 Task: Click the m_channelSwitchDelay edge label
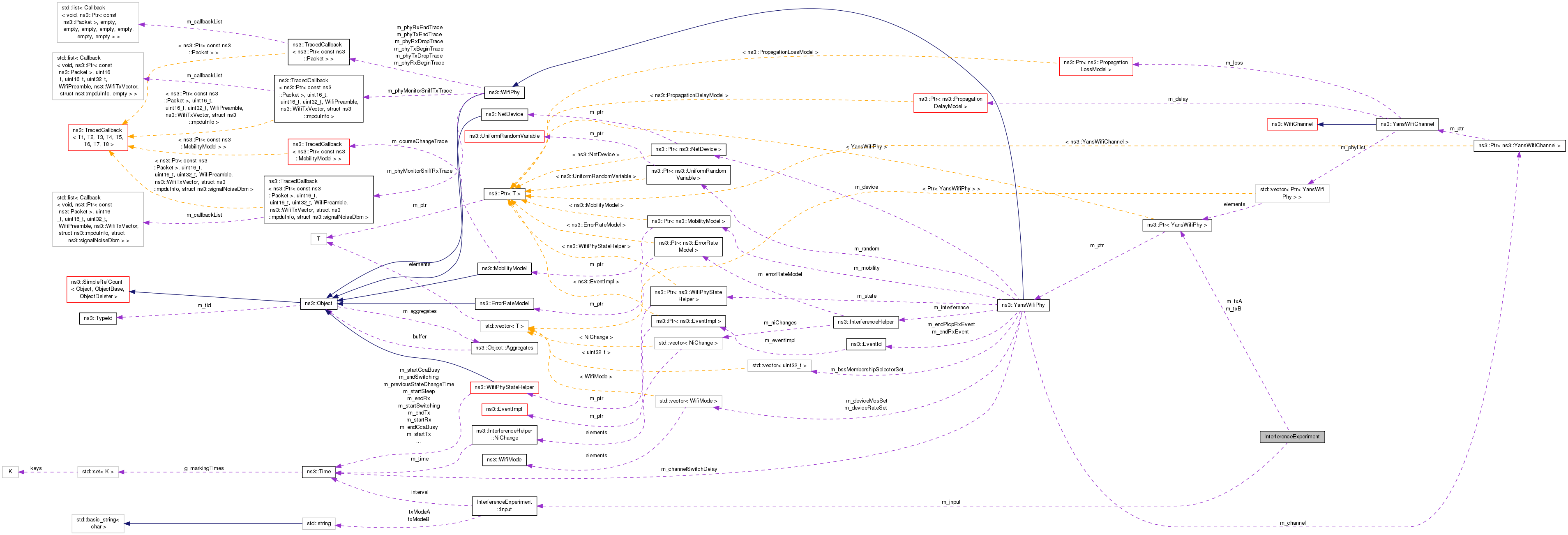(689, 469)
